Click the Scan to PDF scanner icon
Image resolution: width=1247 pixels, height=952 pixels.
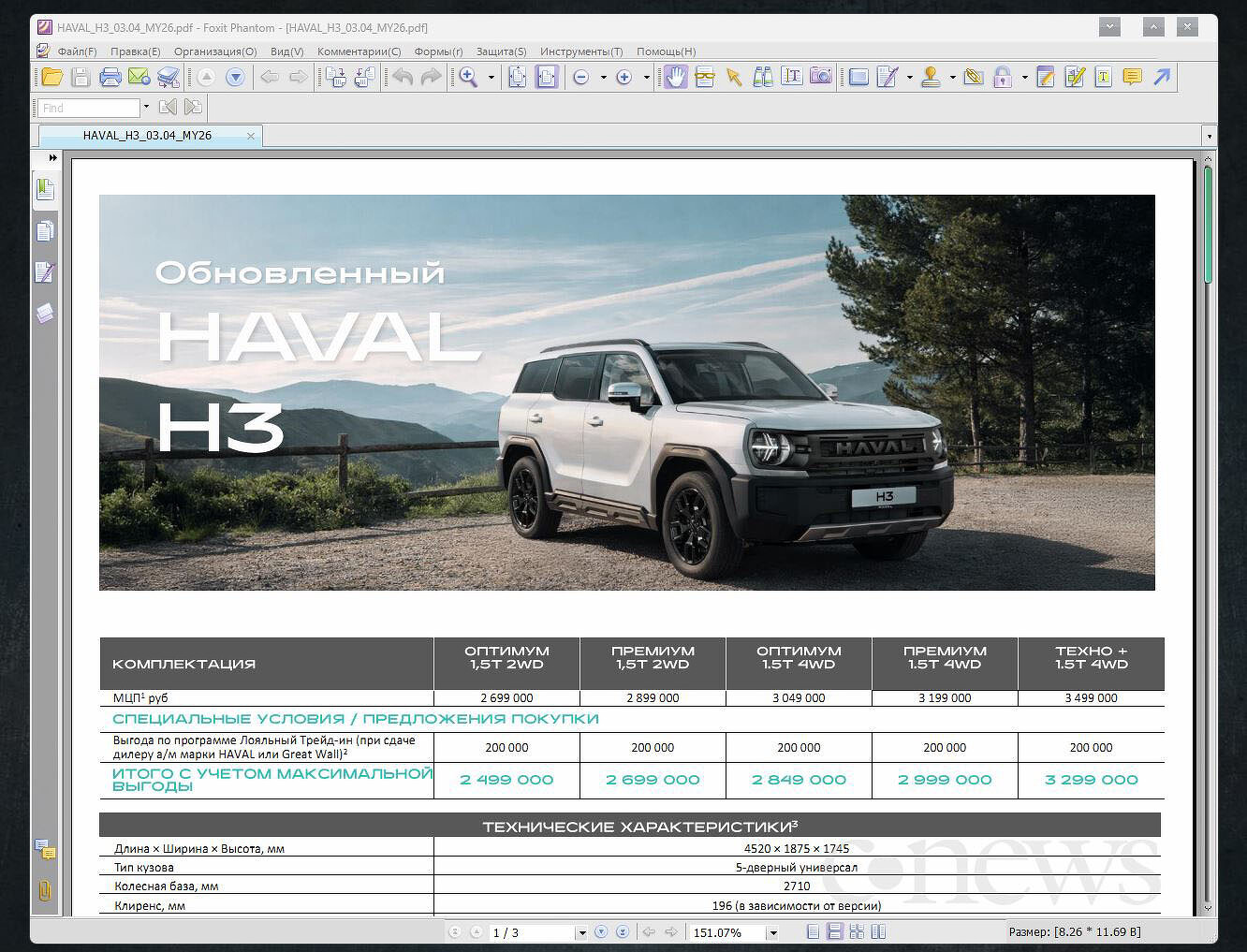click(169, 78)
